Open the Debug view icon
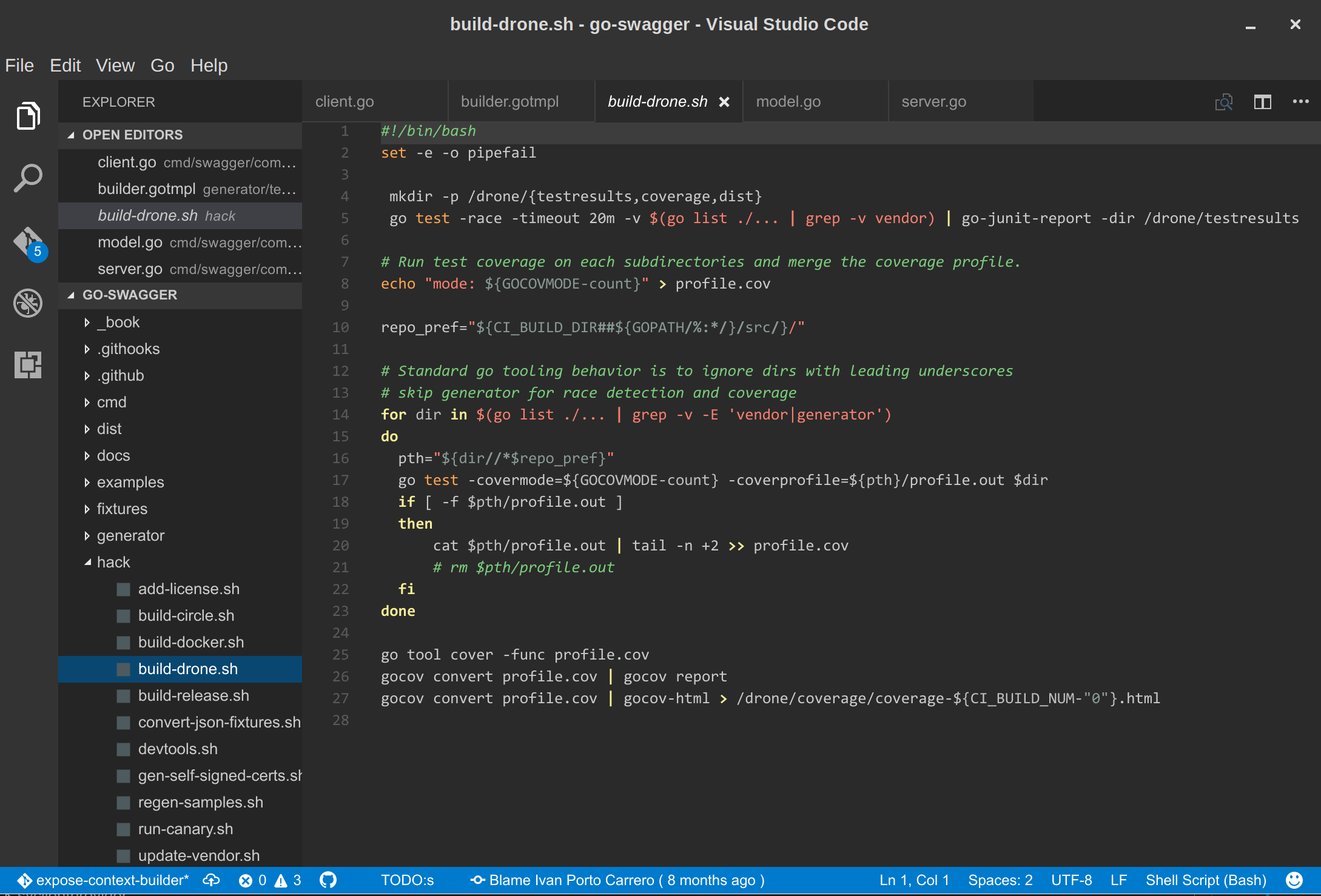Image resolution: width=1321 pixels, height=896 pixels. click(x=28, y=303)
